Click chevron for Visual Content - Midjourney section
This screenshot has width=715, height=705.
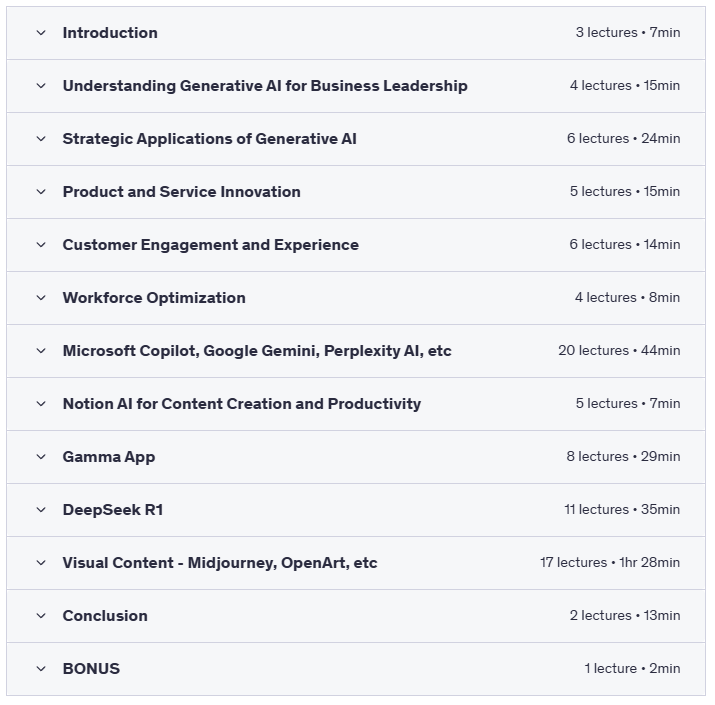pyautogui.click(x=41, y=563)
